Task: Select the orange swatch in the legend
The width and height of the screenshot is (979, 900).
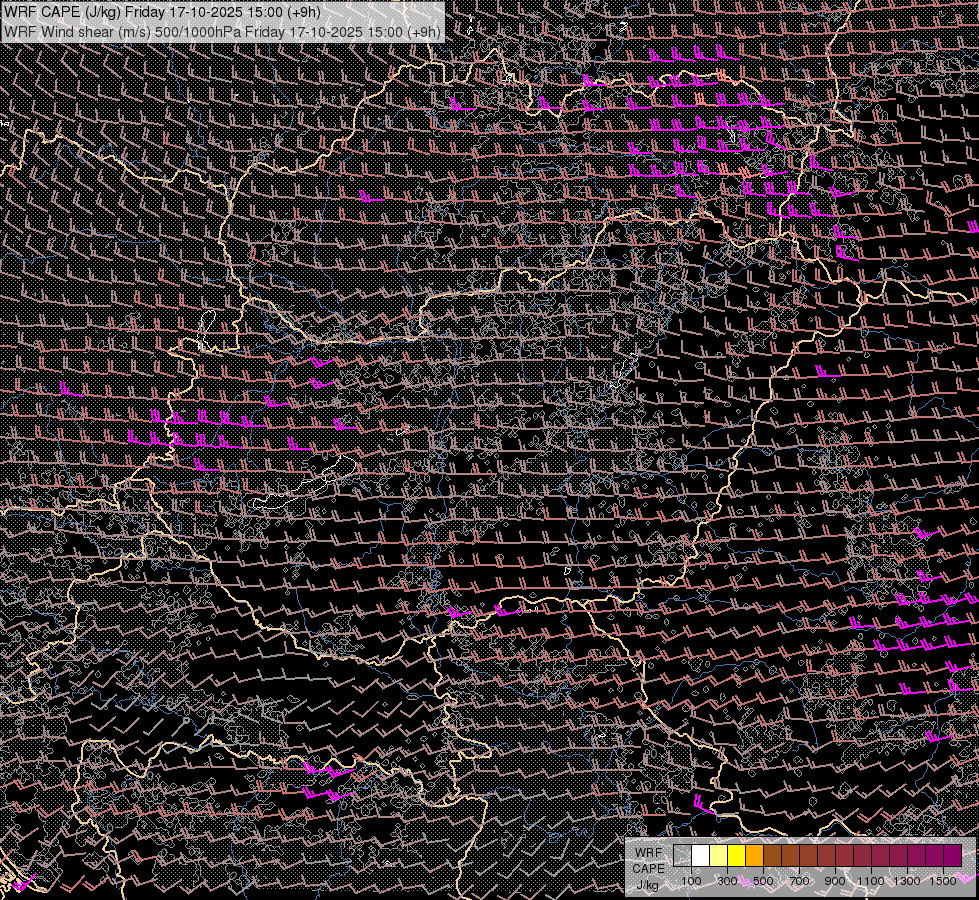Action: point(754,856)
